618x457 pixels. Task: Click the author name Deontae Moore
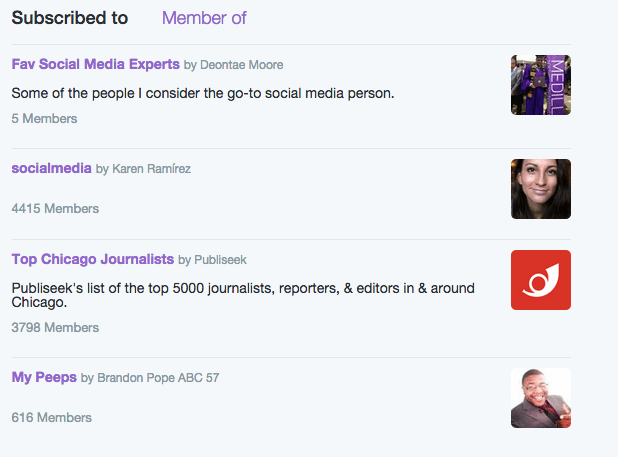(242, 65)
